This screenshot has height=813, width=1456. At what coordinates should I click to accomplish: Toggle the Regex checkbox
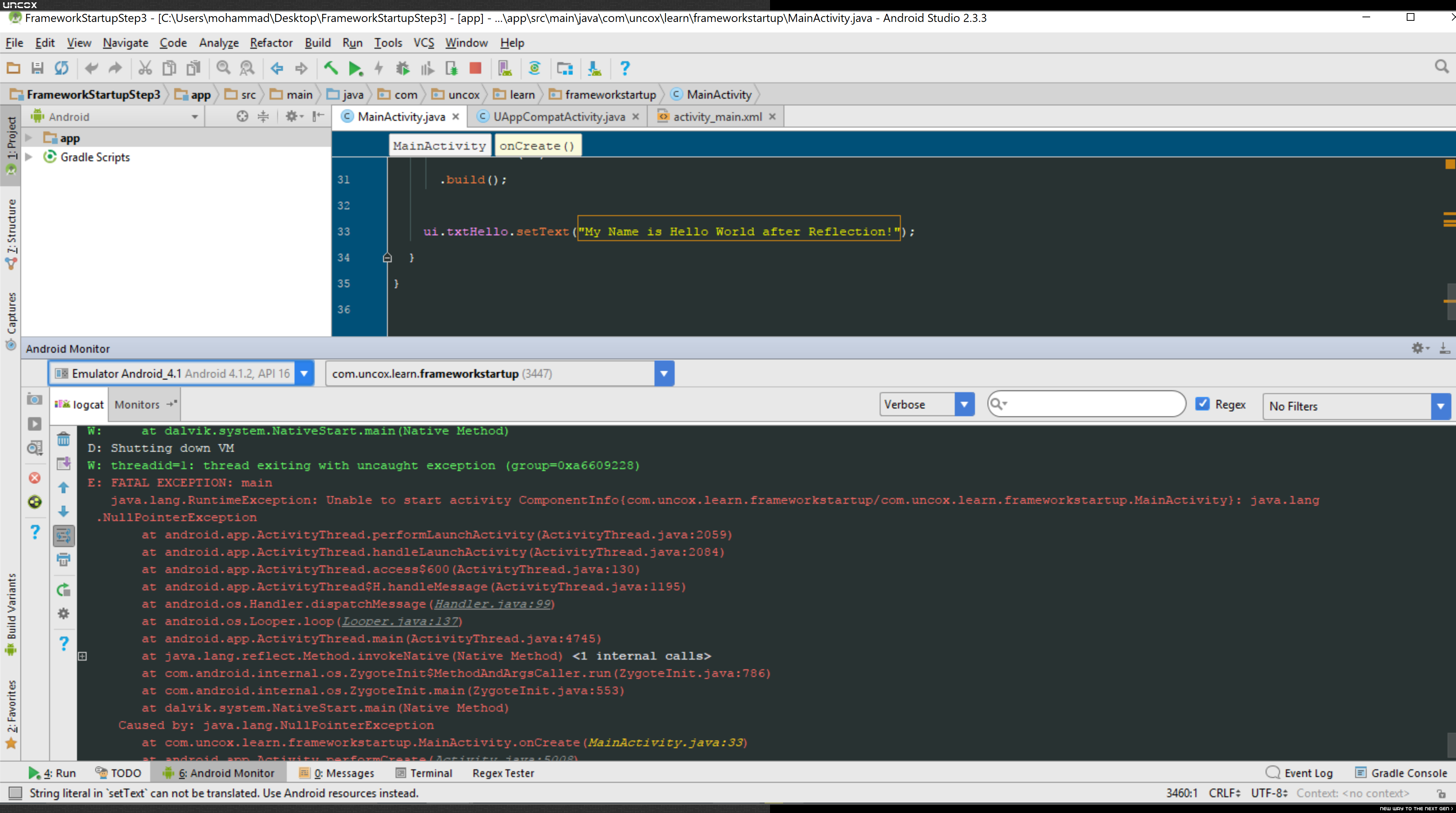pyautogui.click(x=1202, y=404)
